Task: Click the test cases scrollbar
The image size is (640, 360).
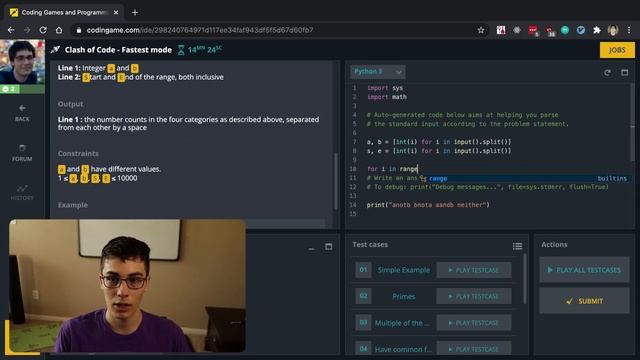Action: coord(525,279)
